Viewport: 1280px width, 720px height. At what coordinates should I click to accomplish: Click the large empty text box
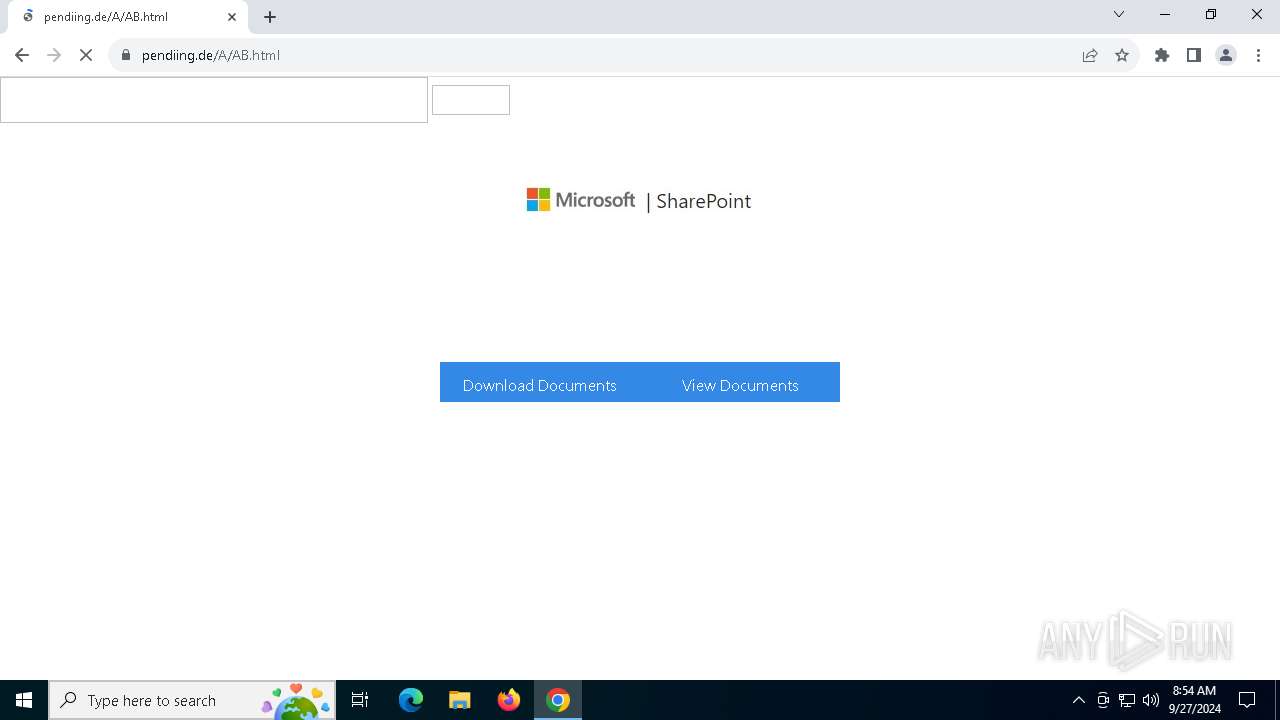pyautogui.click(x=214, y=100)
